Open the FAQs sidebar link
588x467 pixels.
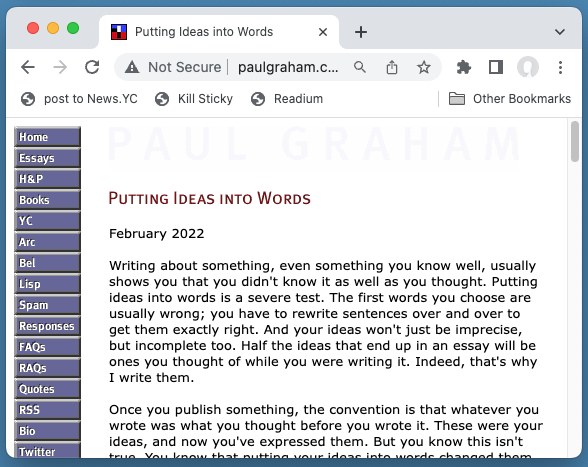tap(48, 347)
